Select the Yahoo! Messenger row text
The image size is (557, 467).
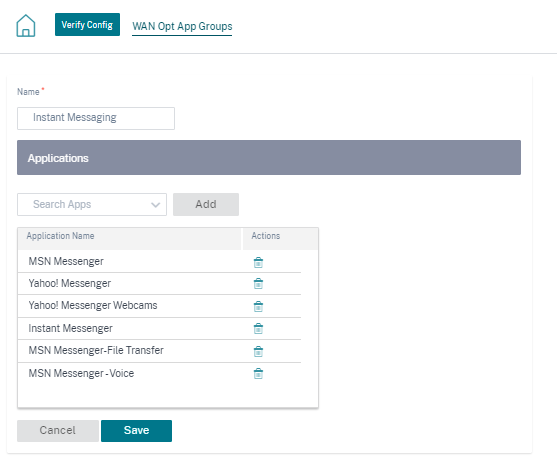coord(70,283)
